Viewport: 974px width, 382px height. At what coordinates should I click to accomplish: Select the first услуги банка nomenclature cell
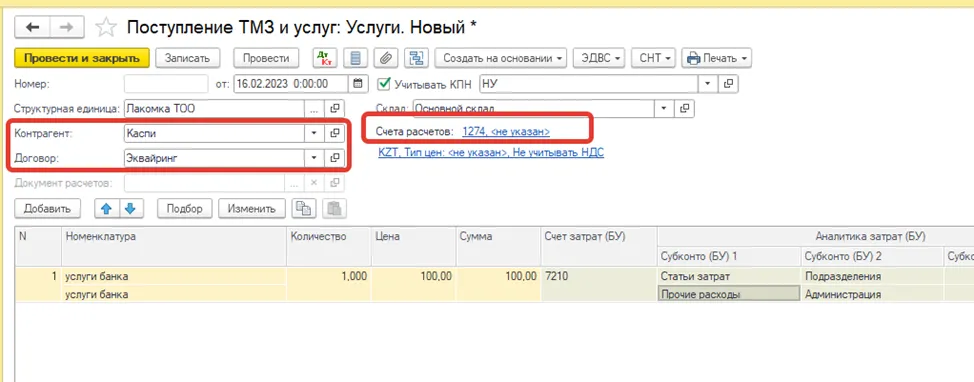[x=174, y=276]
